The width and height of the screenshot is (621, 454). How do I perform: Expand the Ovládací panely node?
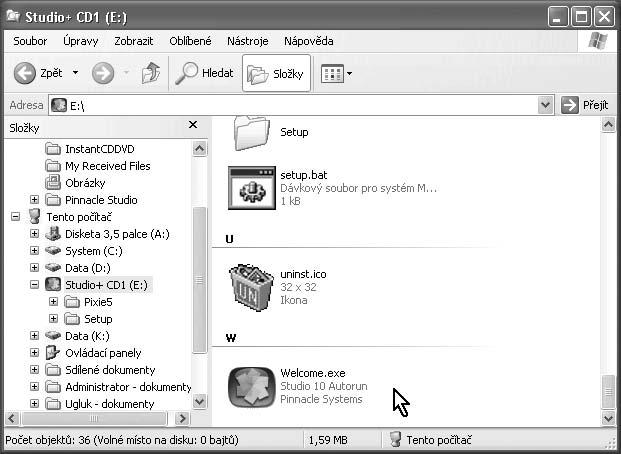[34, 353]
